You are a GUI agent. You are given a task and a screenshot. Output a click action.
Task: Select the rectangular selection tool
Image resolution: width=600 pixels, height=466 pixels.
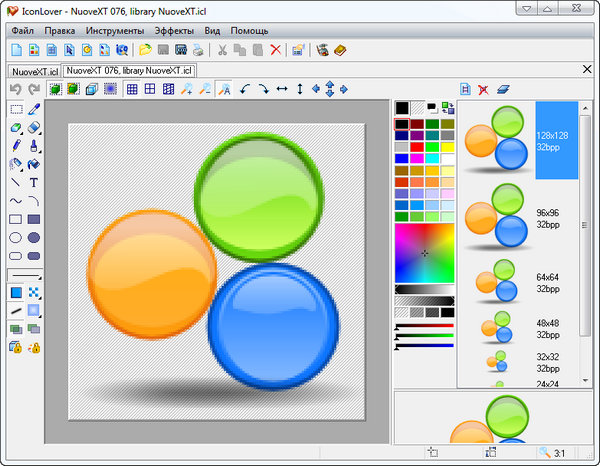pyautogui.click(x=15, y=109)
